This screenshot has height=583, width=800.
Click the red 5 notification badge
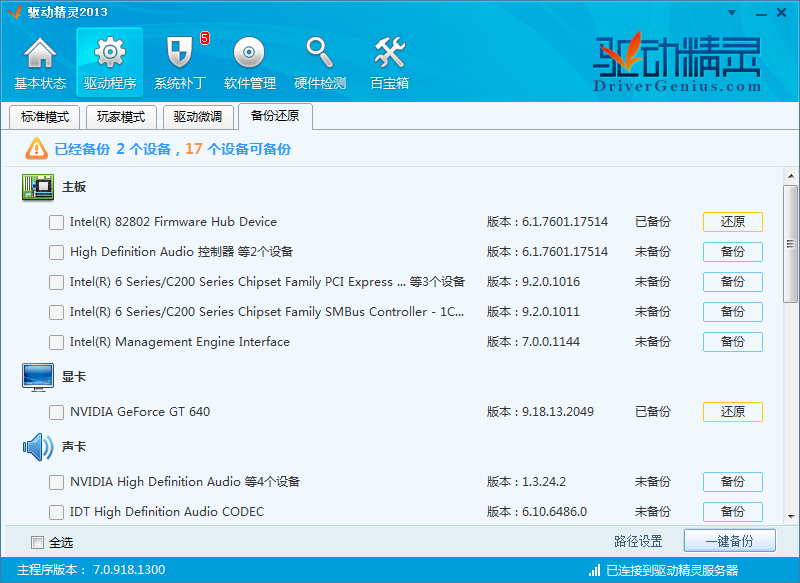click(x=205, y=38)
